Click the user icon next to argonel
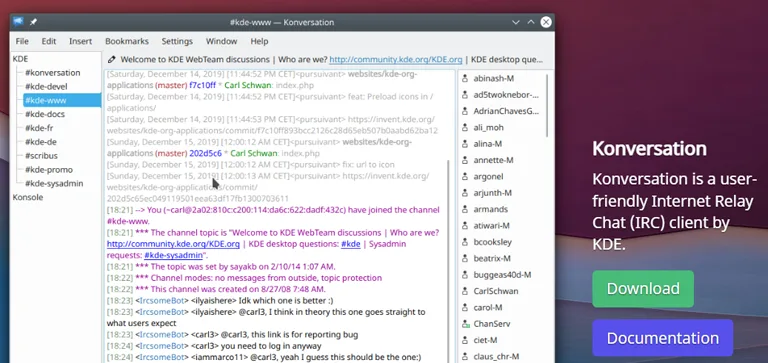Viewport: 768px width, 363px height. (x=465, y=176)
